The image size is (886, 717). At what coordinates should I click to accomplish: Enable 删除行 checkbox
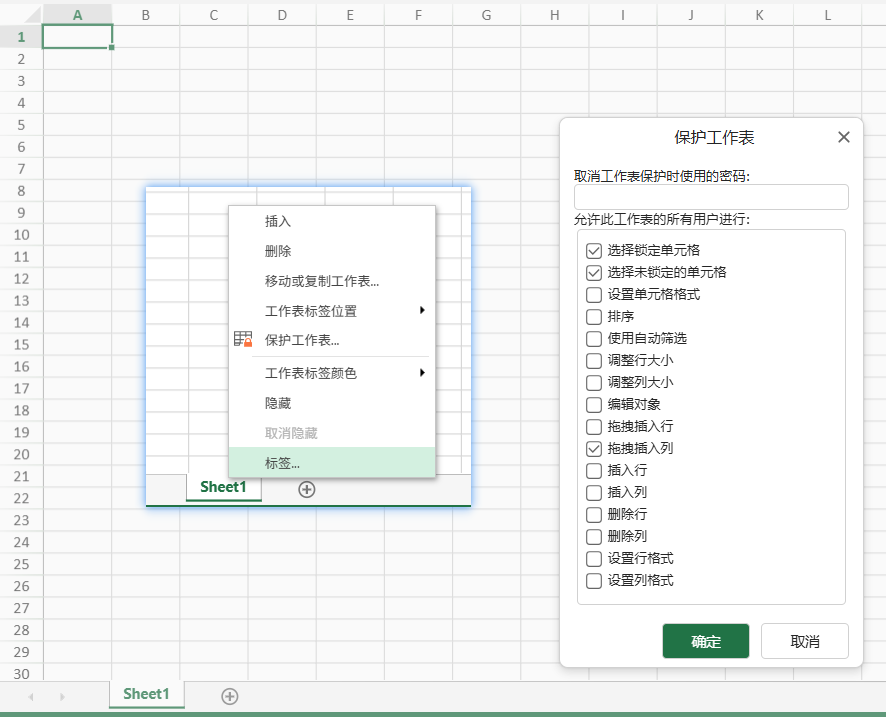(x=594, y=515)
